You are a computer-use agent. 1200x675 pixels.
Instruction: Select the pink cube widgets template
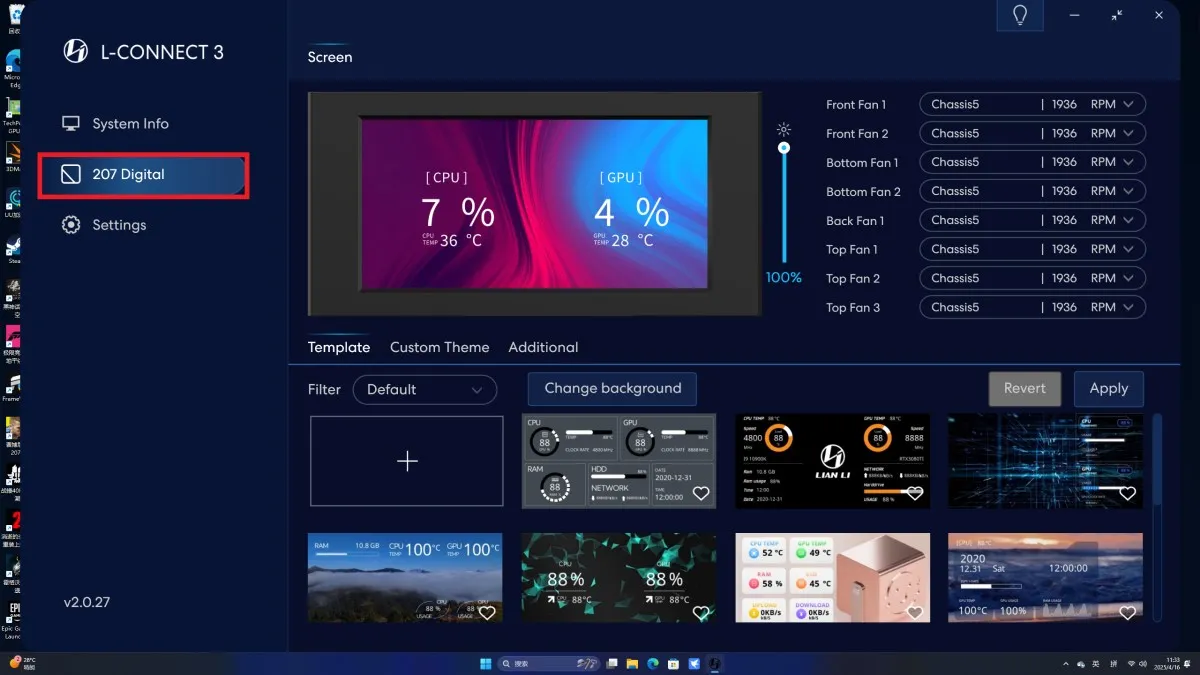[832, 578]
